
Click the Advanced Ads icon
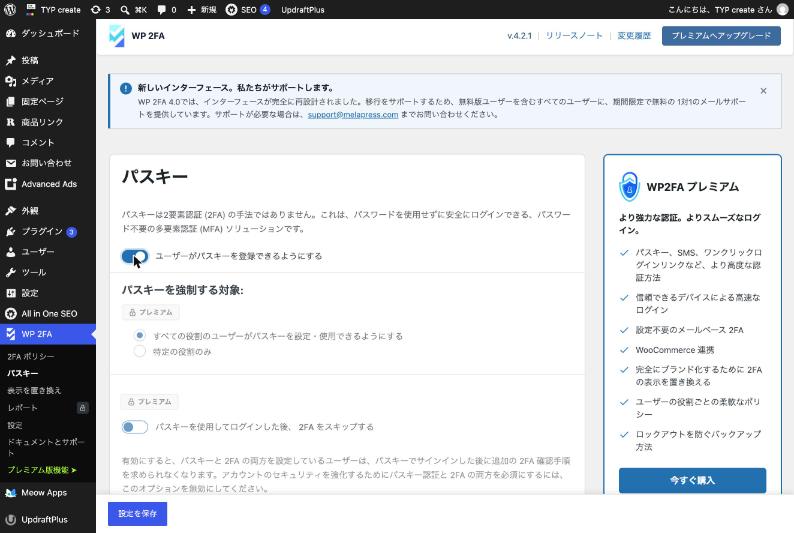click(x=11, y=184)
